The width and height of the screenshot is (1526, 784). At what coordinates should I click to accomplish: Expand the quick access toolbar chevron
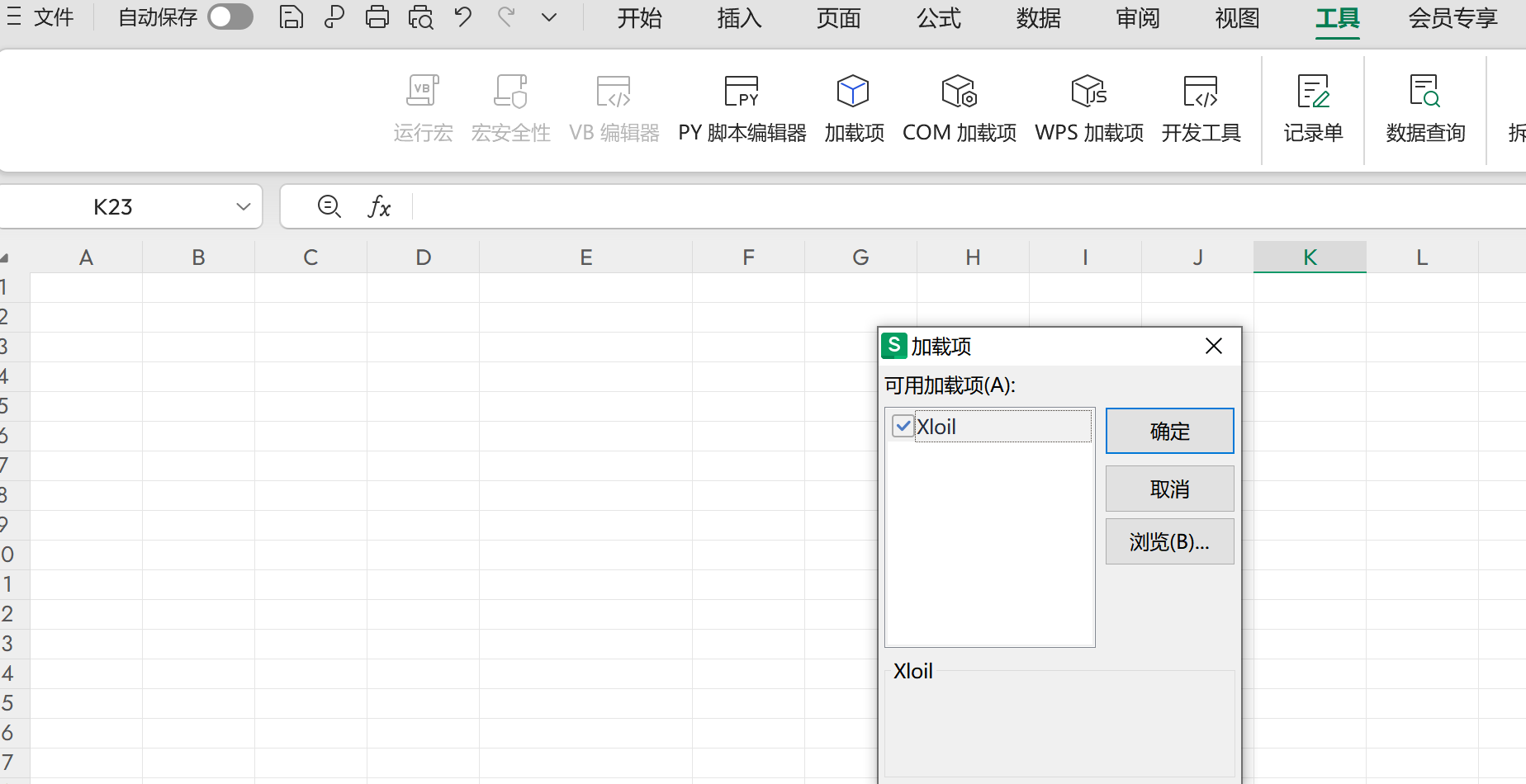click(x=548, y=17)
